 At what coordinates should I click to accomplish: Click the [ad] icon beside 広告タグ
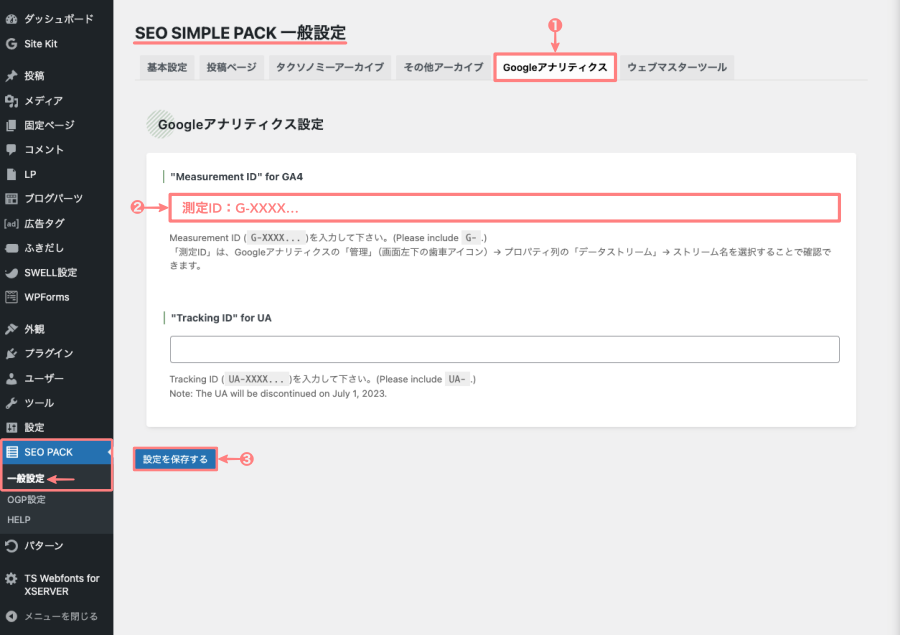pos(11,223)
